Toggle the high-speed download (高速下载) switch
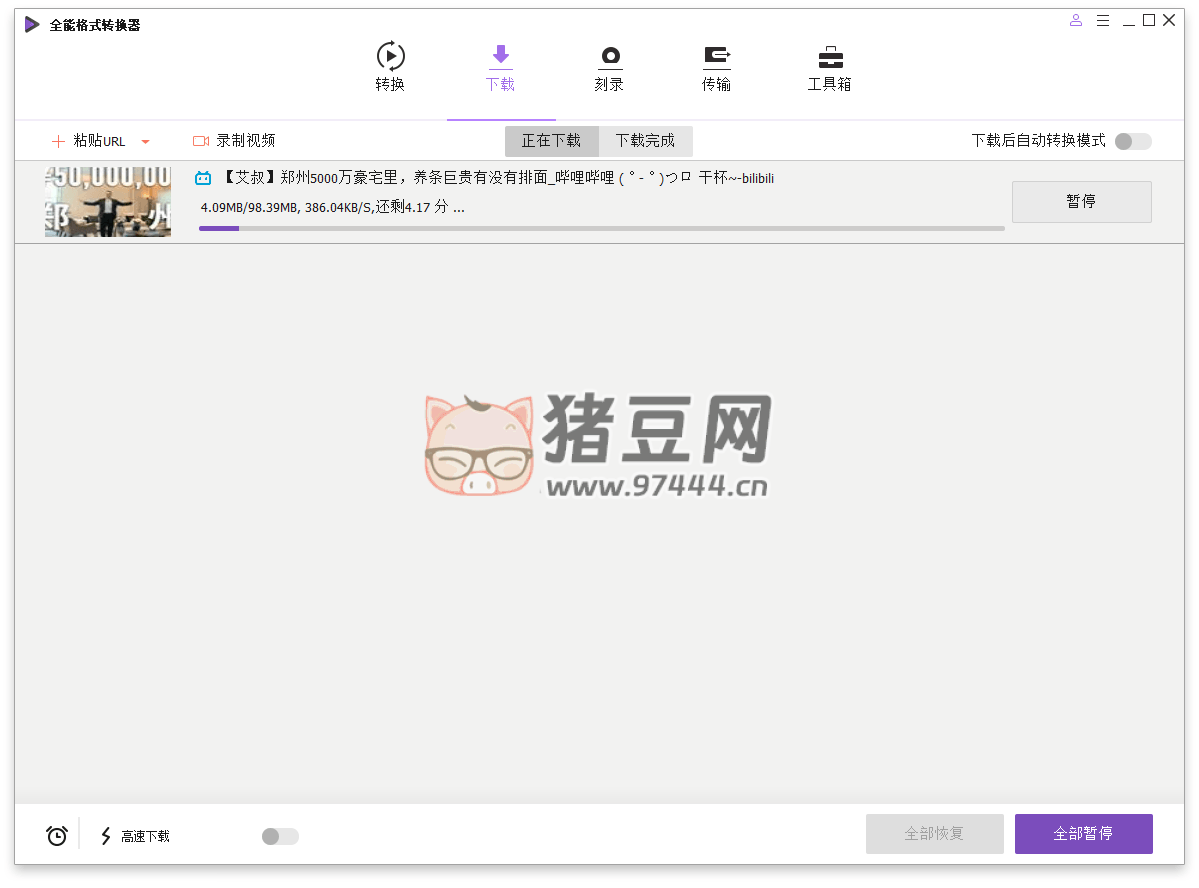Screen dimensions: 1199x888 pyautogui.click(x=280, y=836)
